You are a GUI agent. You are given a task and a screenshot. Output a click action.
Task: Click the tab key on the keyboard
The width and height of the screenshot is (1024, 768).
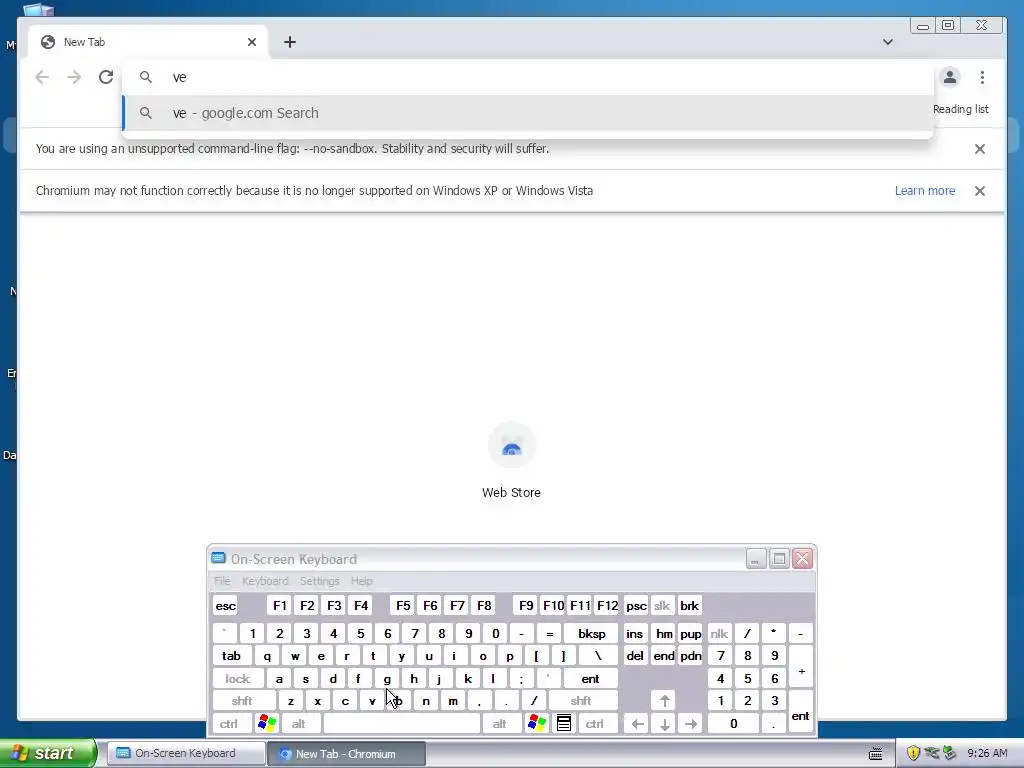pos(231,656)
